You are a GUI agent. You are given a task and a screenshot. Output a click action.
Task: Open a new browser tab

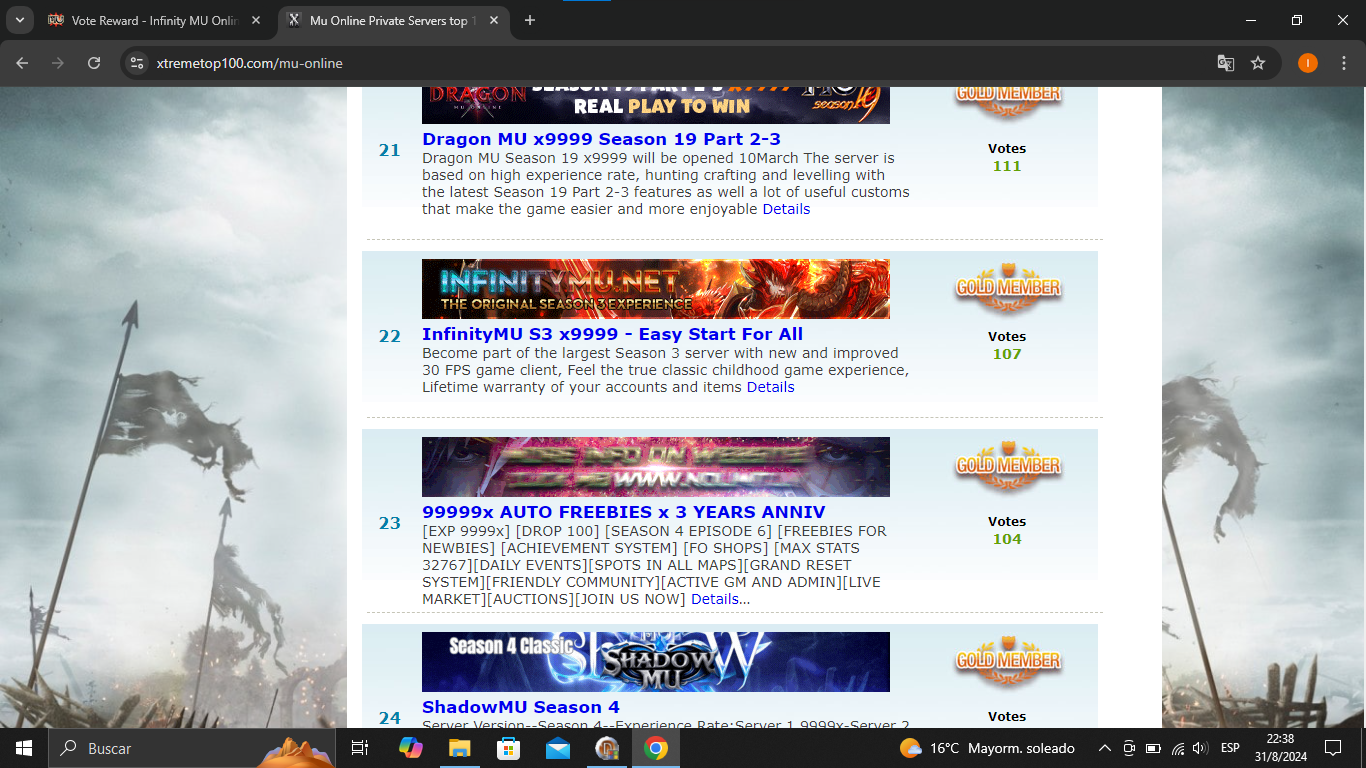530,20
